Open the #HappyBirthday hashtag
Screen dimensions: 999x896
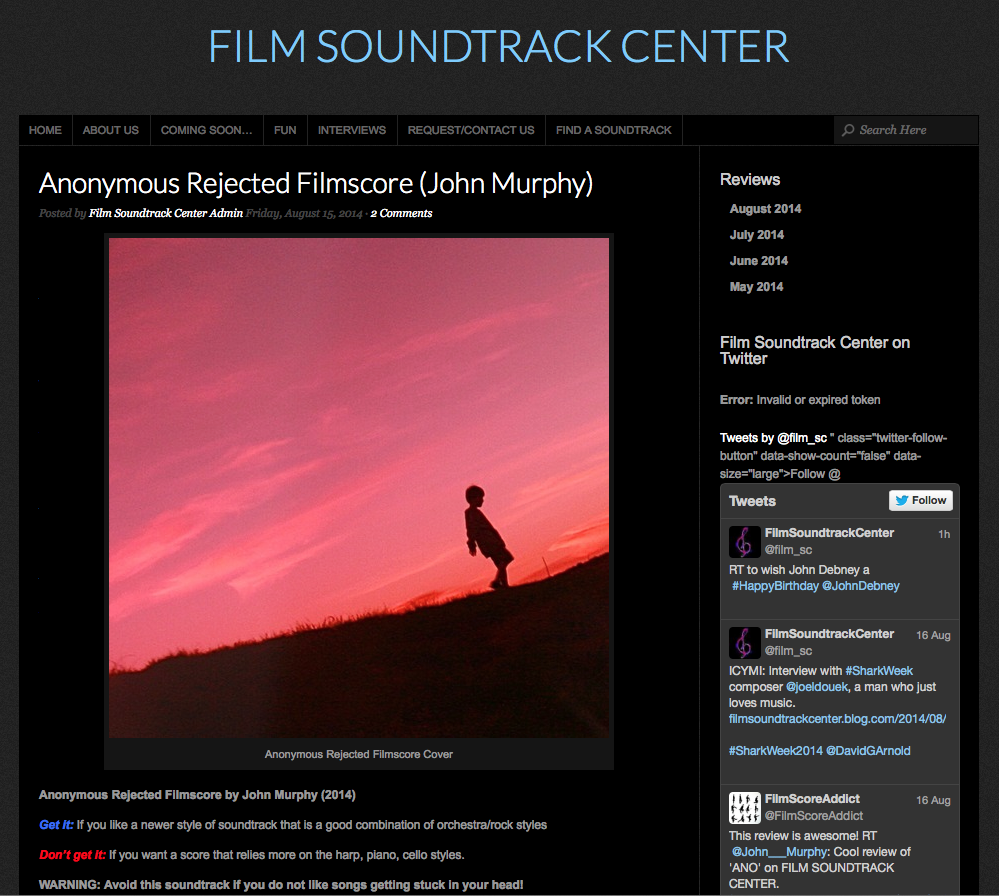point(775,586)
